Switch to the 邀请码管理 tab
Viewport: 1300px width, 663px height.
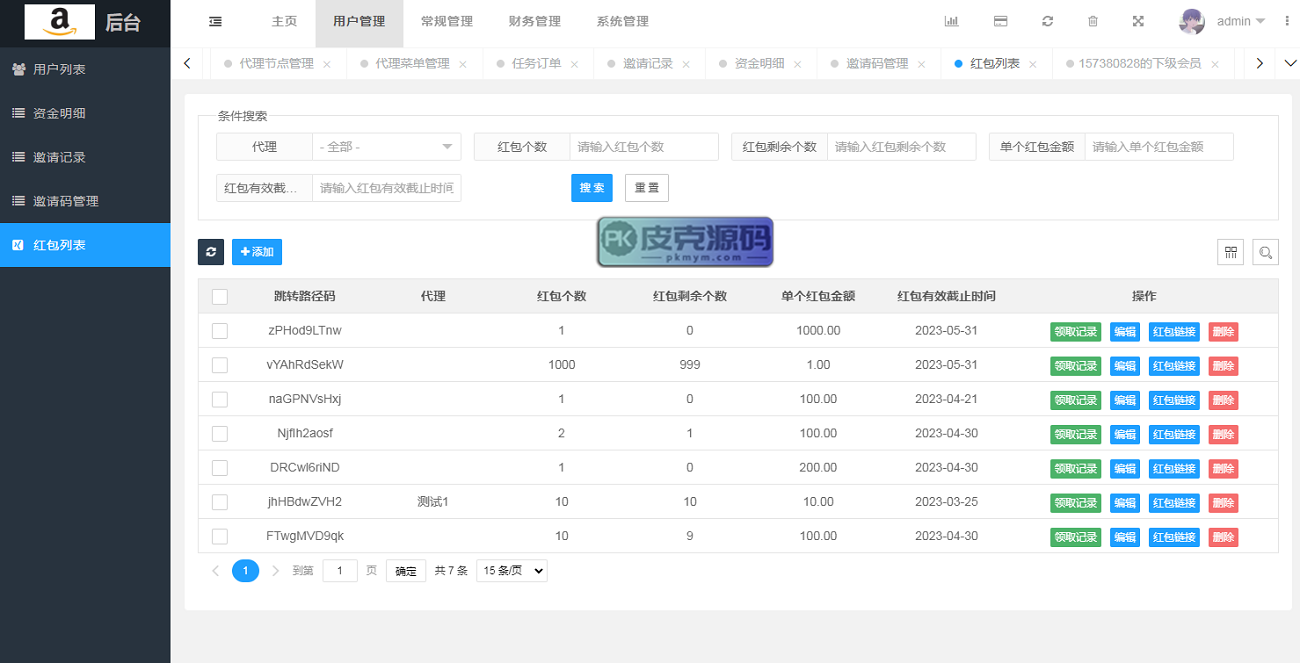tap(877, 64)
